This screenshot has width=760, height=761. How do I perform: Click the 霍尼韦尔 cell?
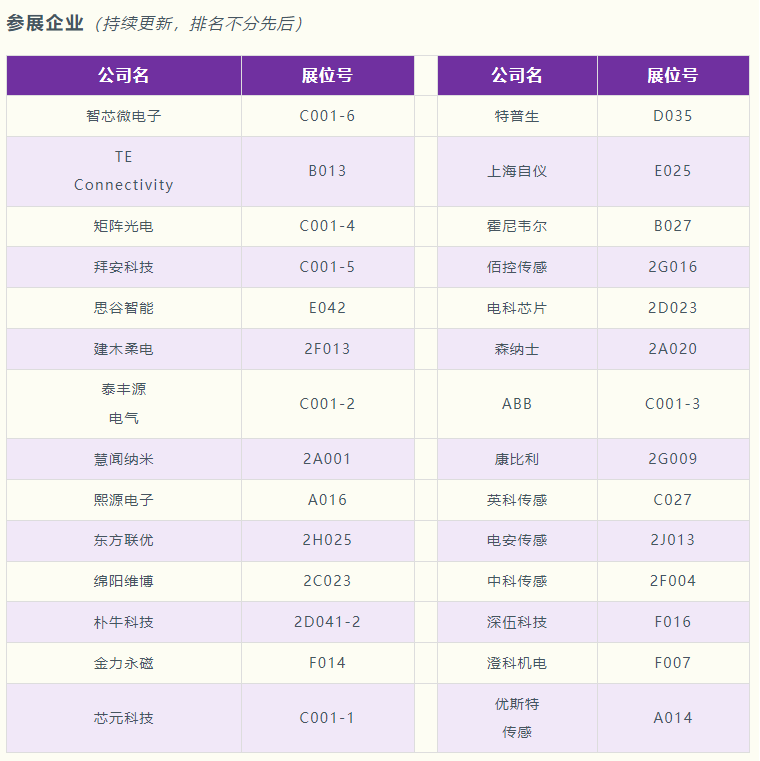pos(517,226)
